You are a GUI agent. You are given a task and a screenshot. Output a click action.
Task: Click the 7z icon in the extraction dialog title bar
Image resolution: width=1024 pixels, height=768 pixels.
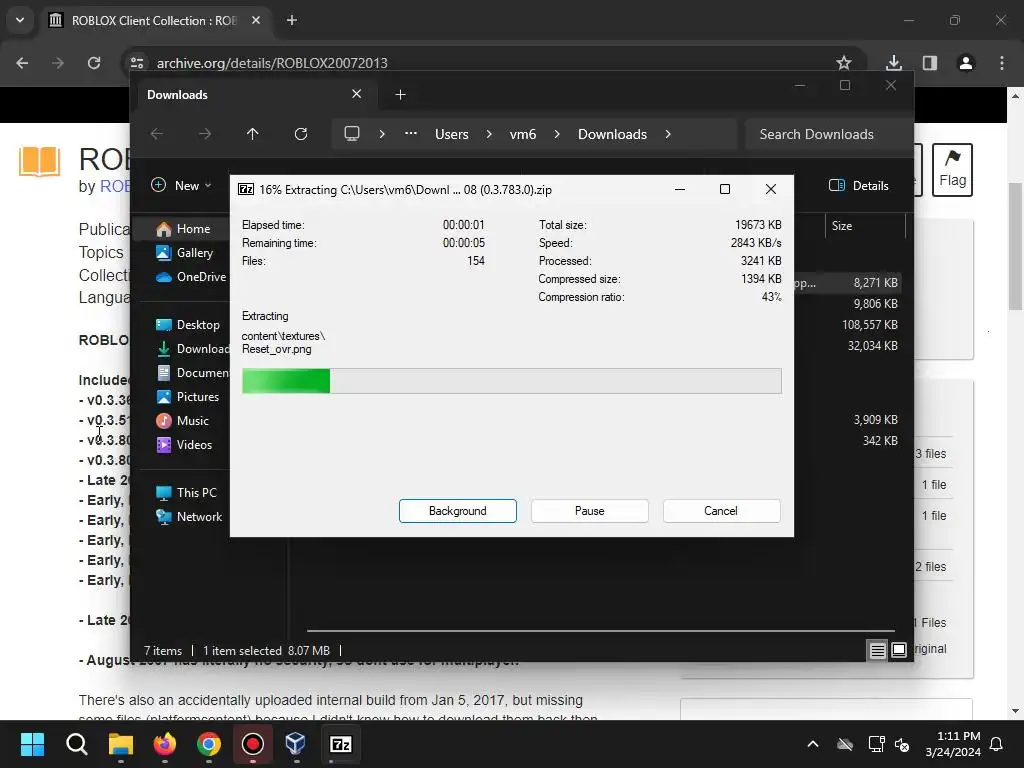point(246,189)
